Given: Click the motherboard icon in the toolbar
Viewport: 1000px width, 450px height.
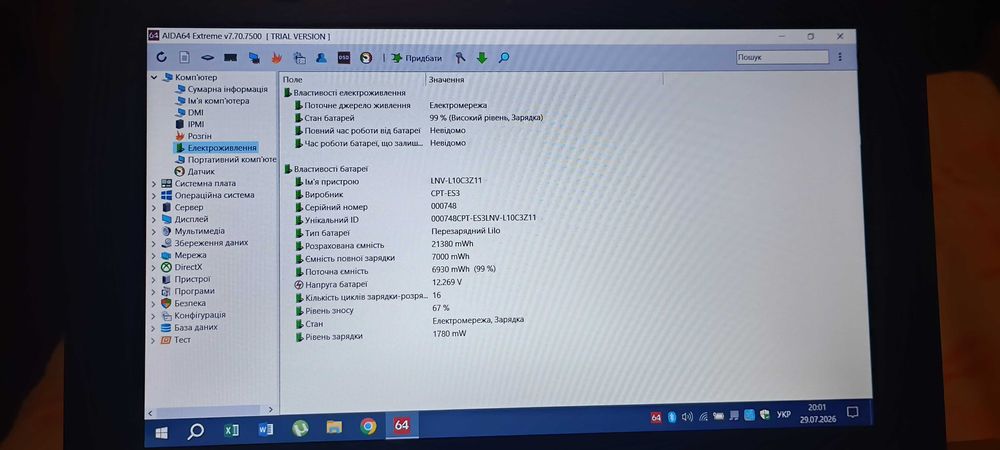Looking at the screenshot, I should pos(207,57).
